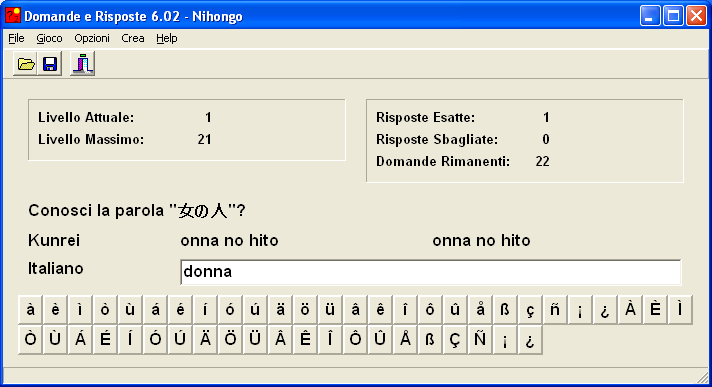The image size is (712, 387).
Task: Click the 'Livello Attuale:' label
Action: tap(86, 118)
